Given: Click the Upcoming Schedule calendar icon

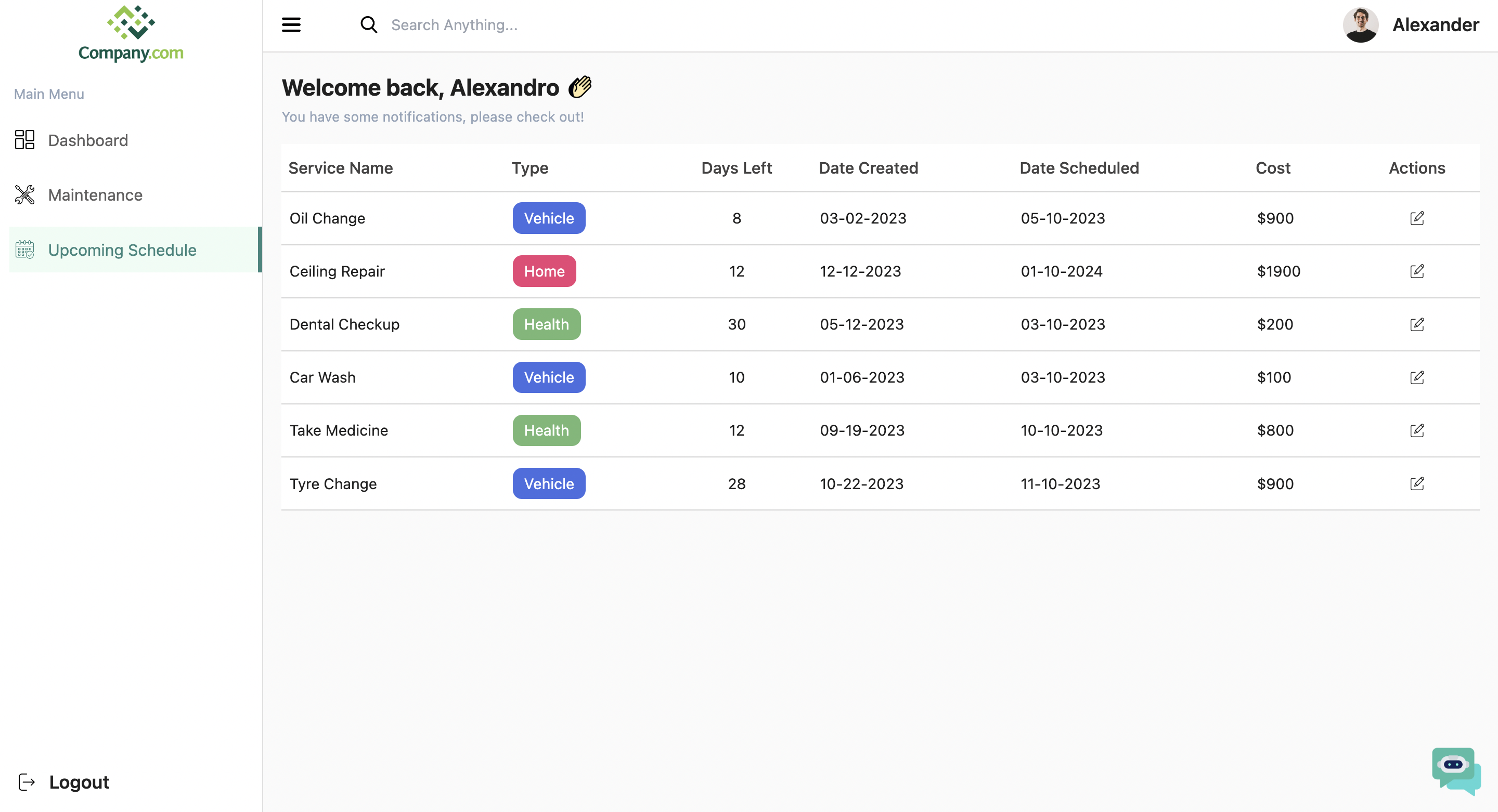Looking at the screenshot, I should coord(24,250).
